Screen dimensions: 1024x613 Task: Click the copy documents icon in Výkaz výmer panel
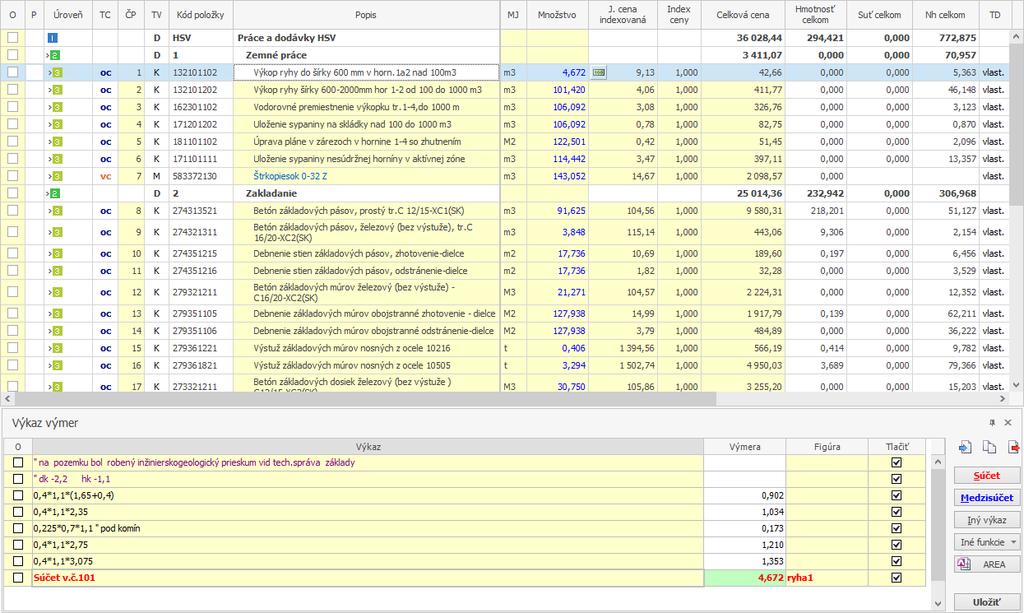(989, 447)
